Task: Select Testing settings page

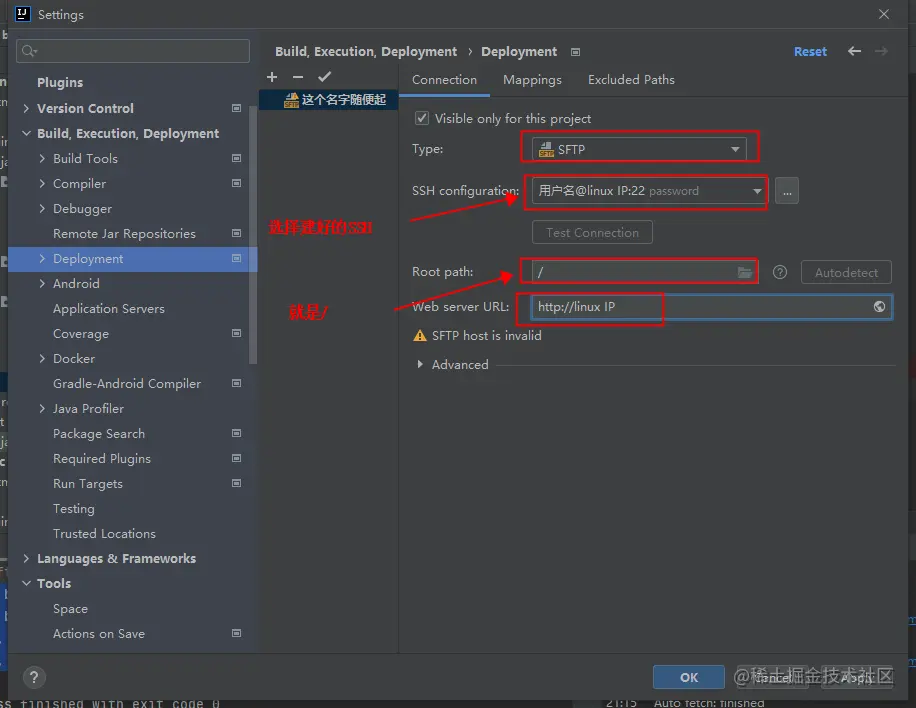Action: 74,508
